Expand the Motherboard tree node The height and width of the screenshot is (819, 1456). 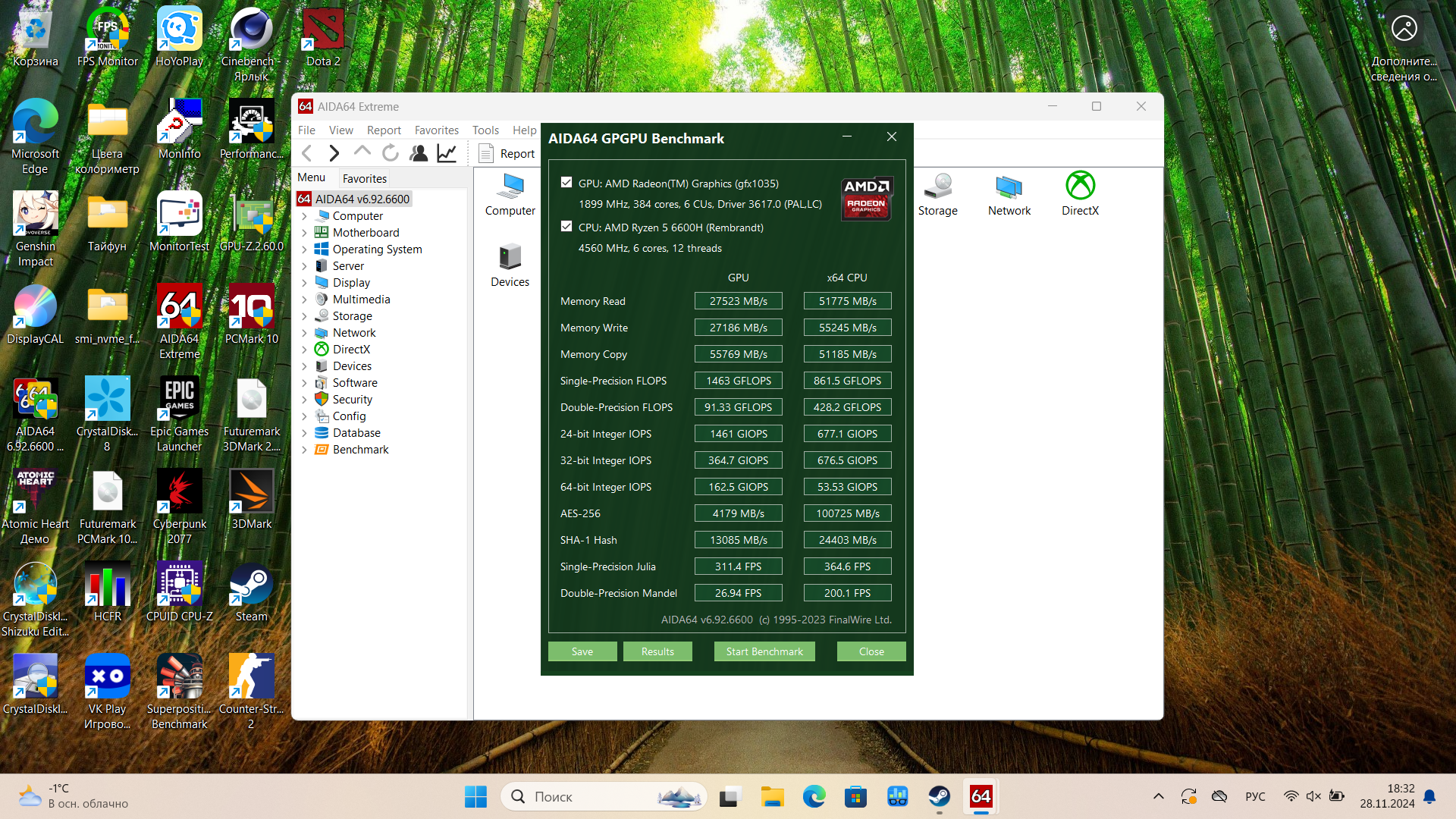[x=304, y=233]
